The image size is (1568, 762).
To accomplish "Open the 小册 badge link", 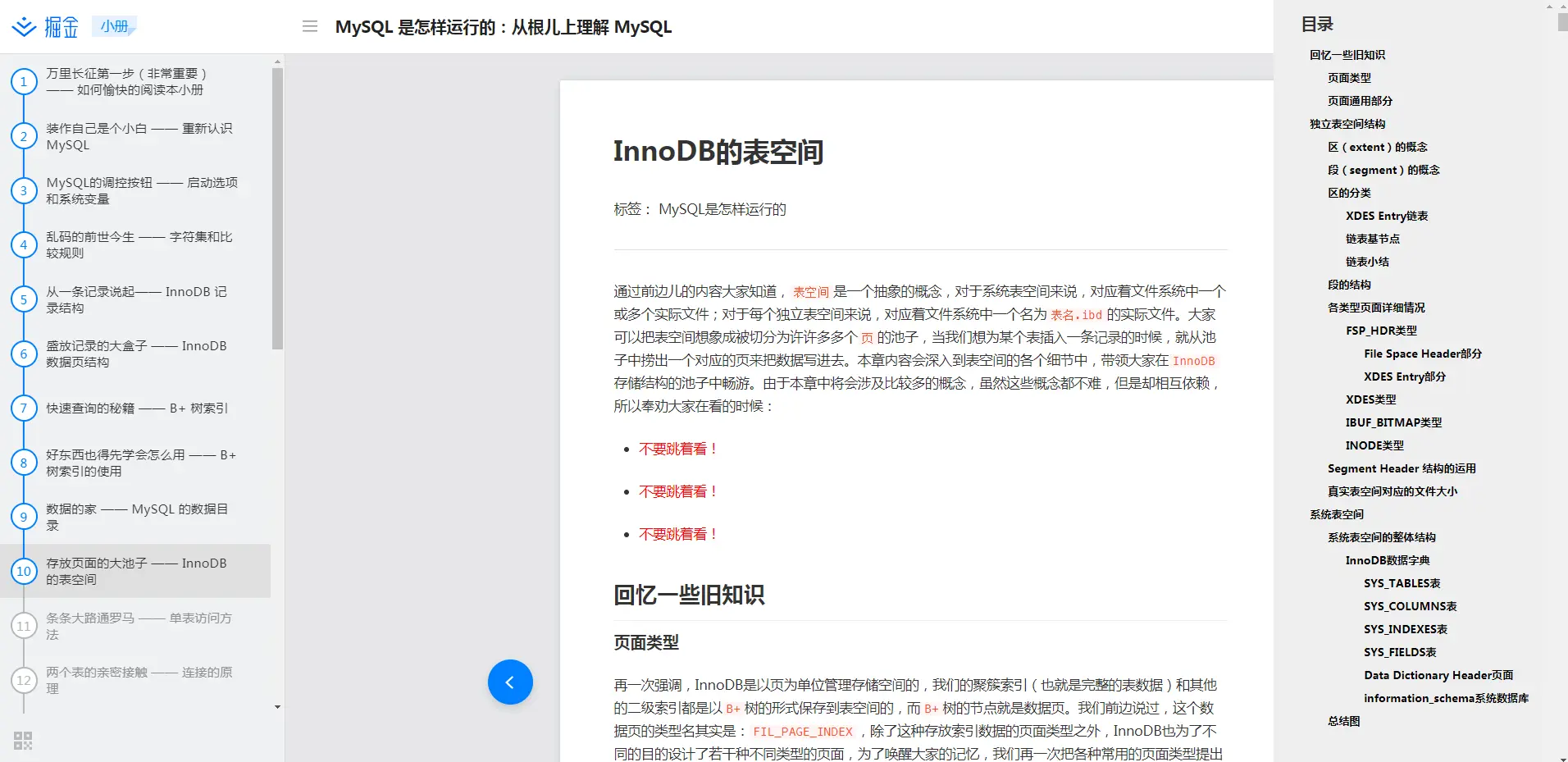I will pos(114,26).
